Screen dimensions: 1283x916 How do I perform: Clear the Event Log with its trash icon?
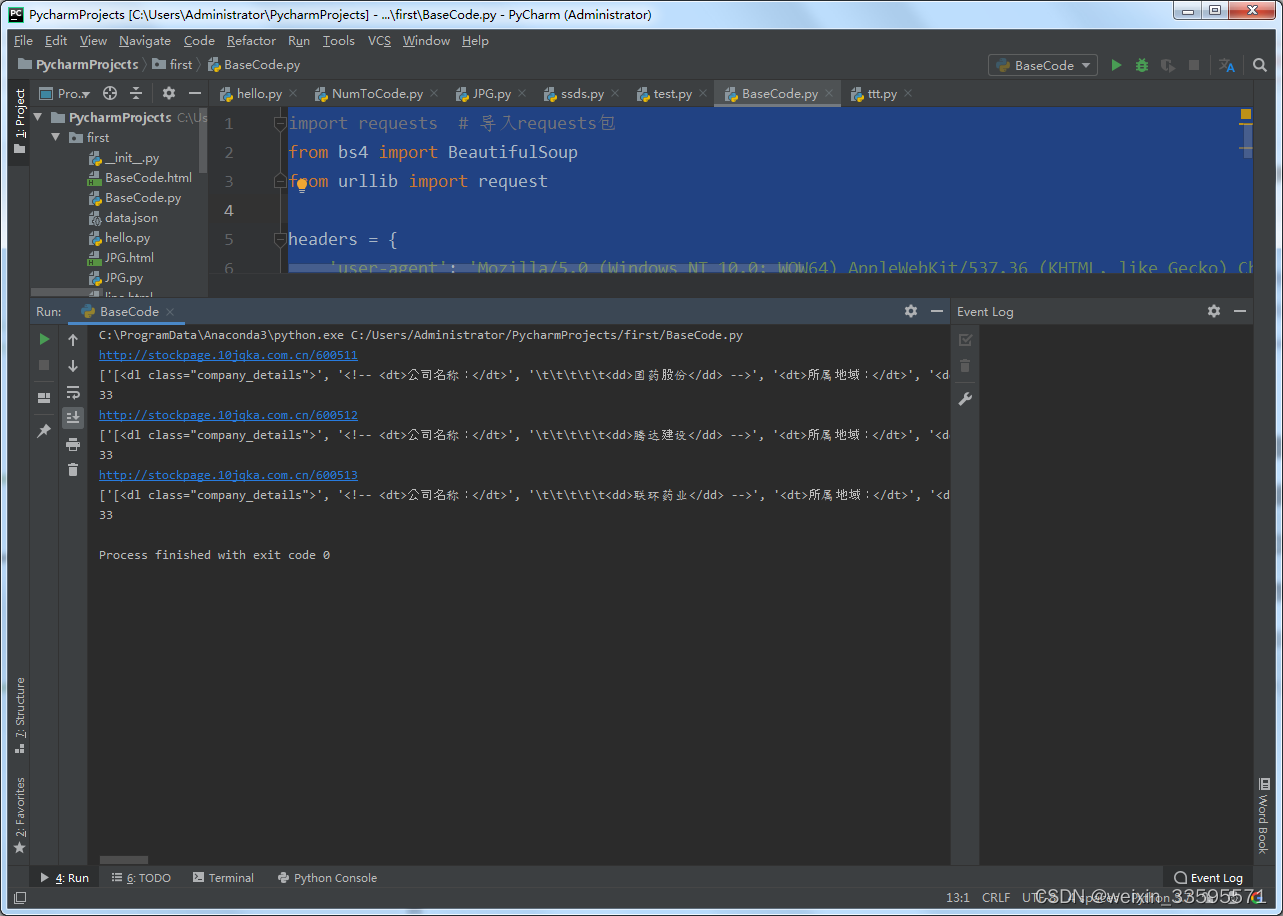[x=965, y=366]
